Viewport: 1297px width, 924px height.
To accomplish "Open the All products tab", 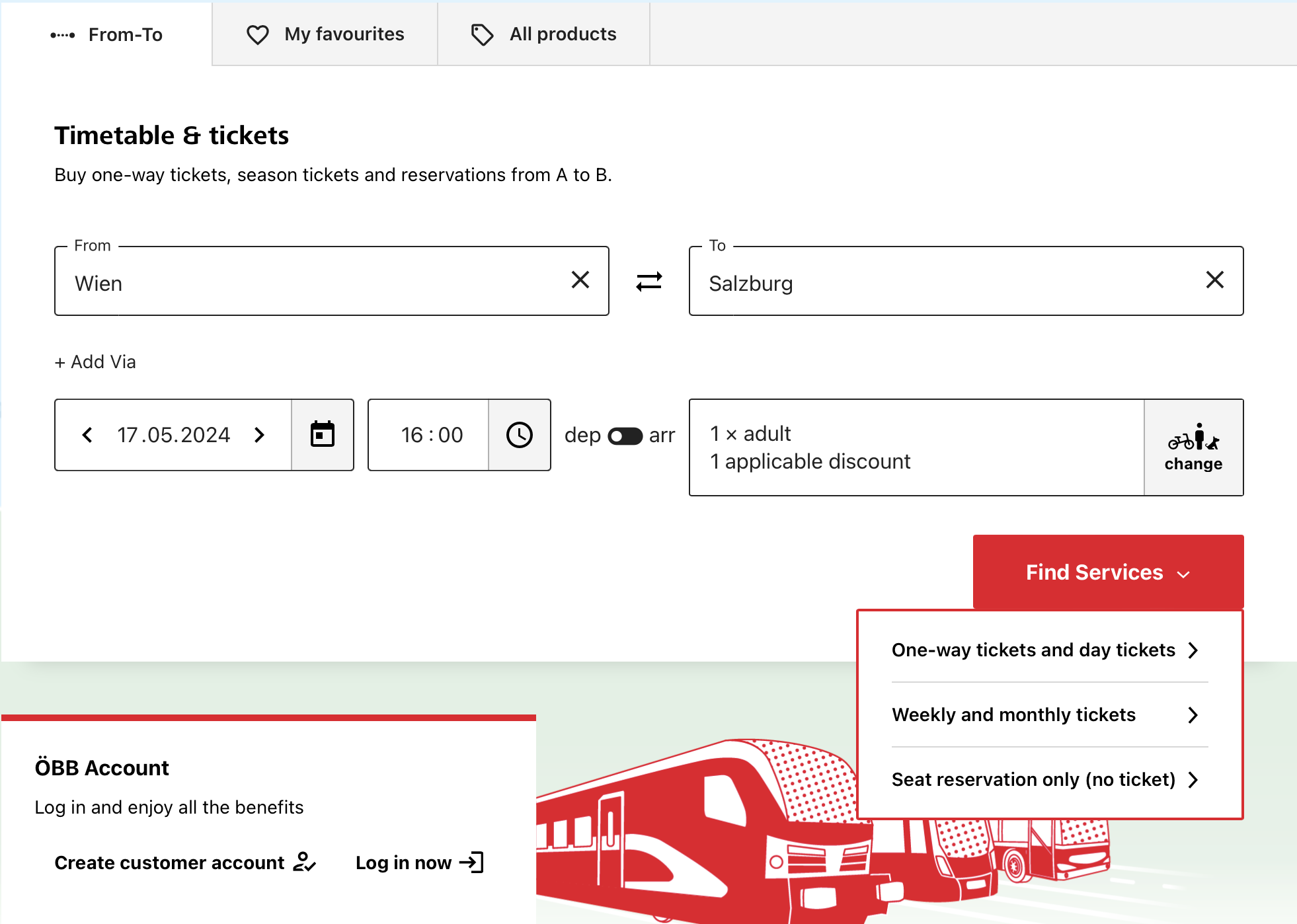I will (x=543, y=34).
